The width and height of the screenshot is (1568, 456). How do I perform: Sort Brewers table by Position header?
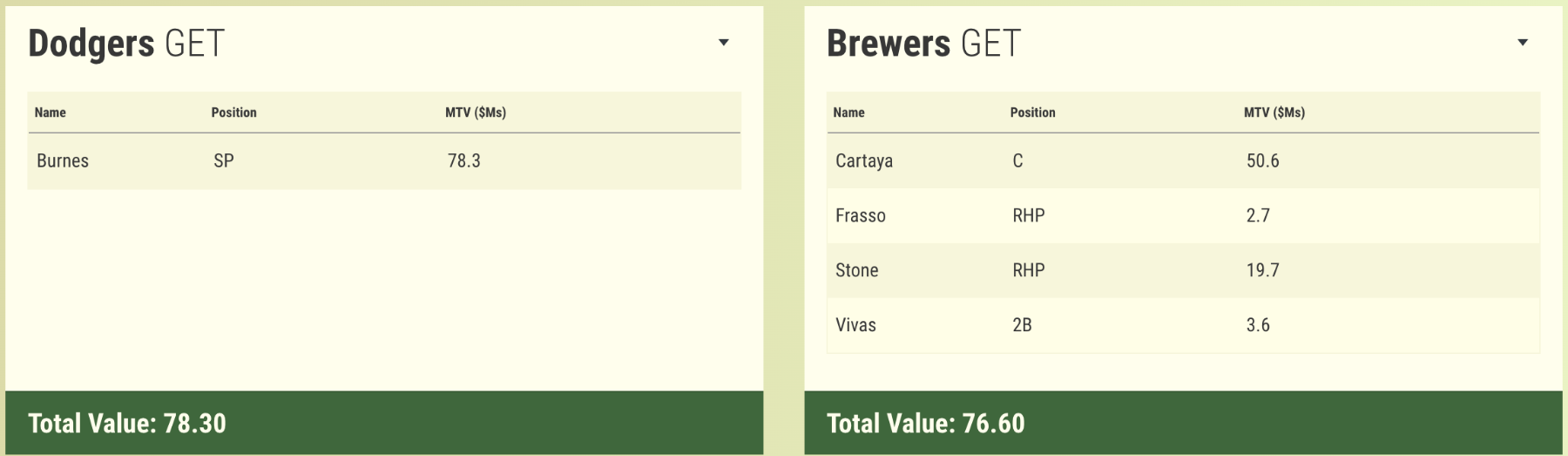point(1032,112)
